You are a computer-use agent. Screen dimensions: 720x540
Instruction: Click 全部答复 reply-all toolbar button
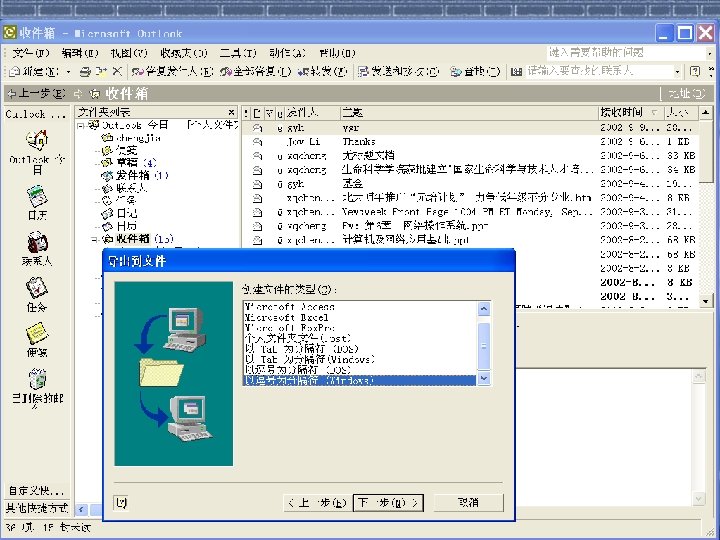(255, 72)
